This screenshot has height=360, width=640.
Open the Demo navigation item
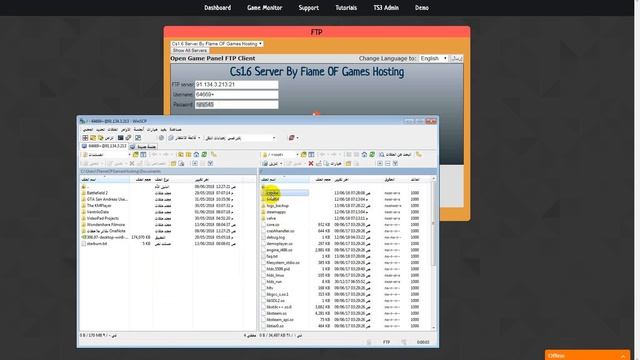pyautogui.click(x=422, y=8)
